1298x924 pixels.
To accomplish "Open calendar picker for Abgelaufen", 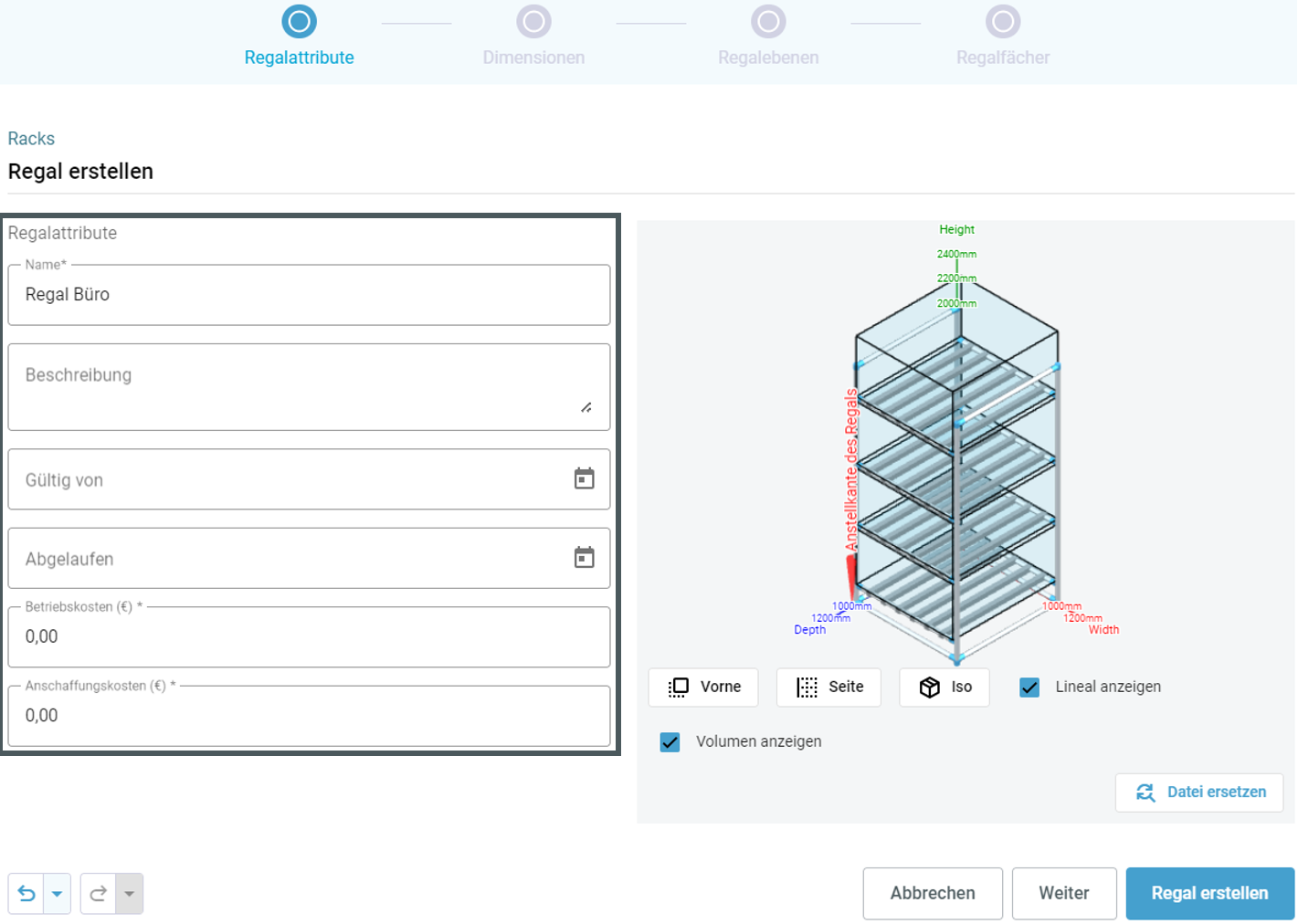I will coord(584,557).
